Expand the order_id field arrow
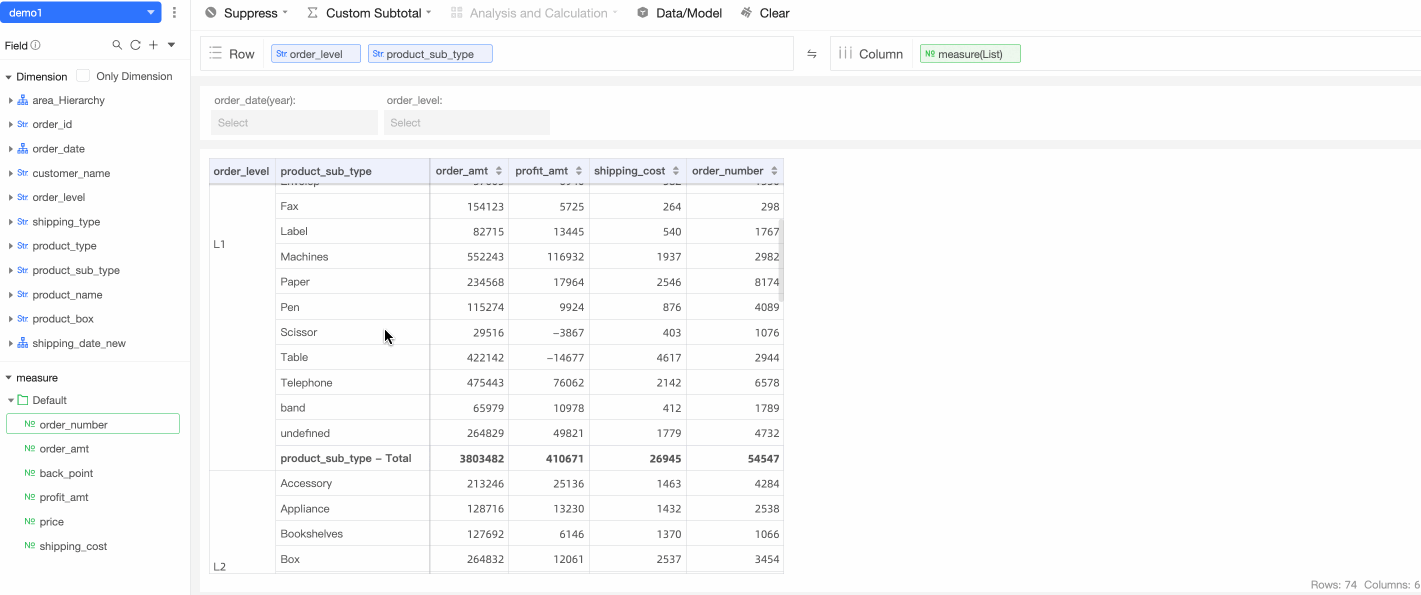This screenshot has height=595, width=1421. click(10, 124)
